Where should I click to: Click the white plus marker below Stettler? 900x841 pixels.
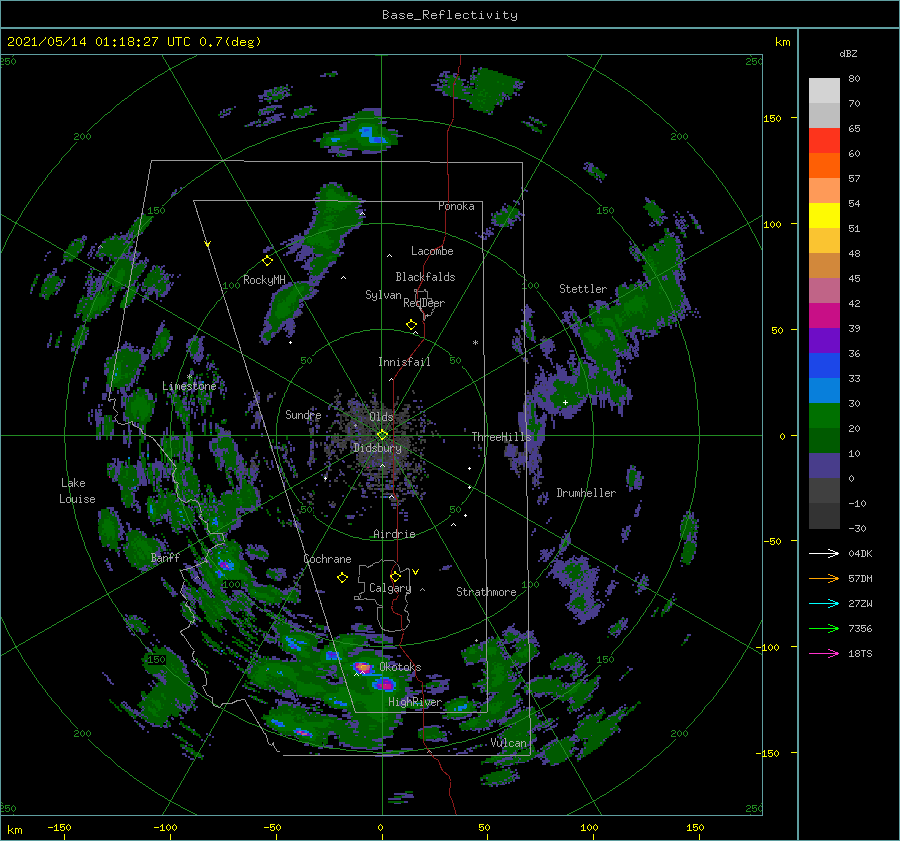click(565, 402)
